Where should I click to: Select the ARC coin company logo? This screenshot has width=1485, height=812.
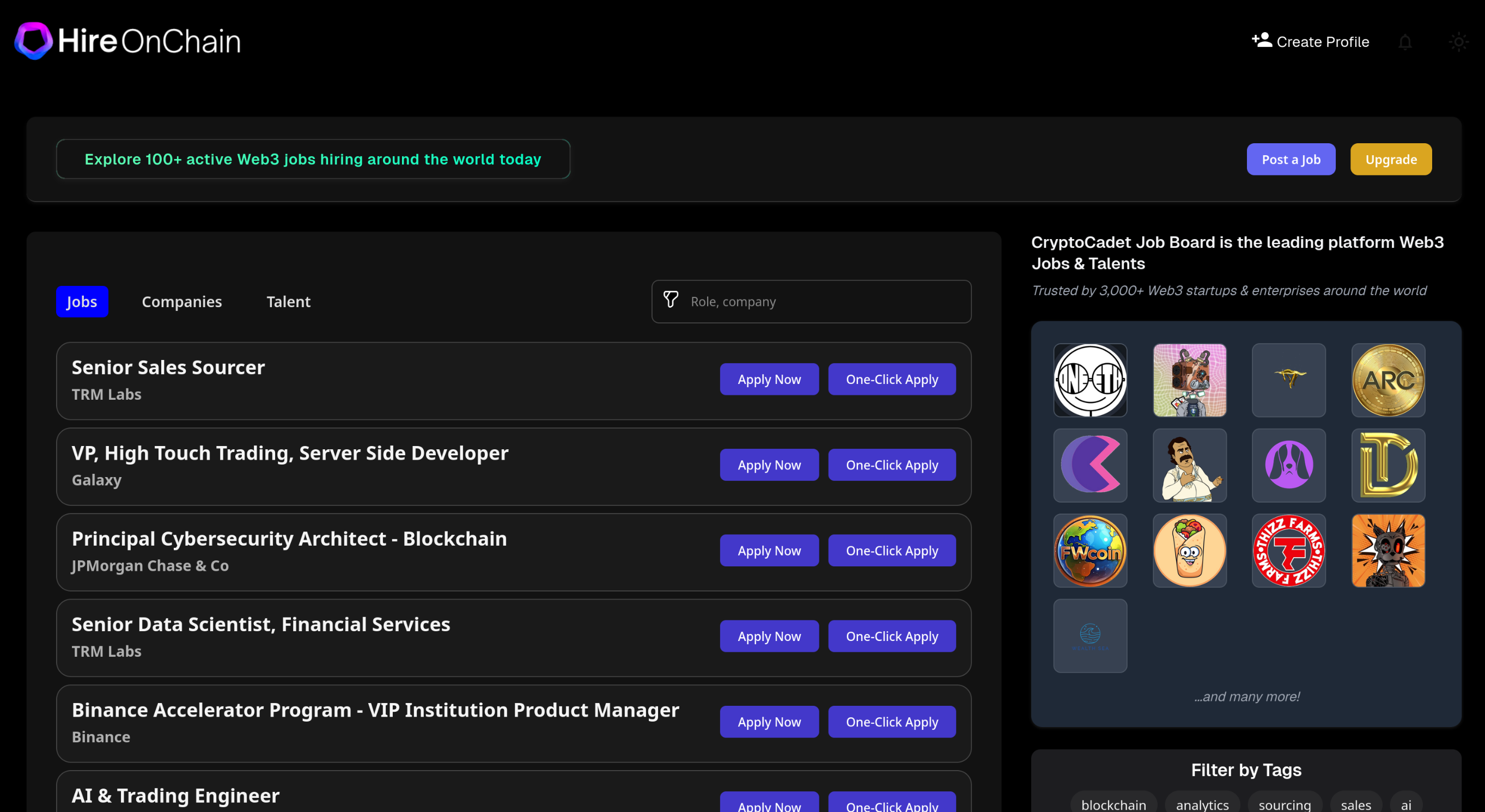[x=1387, y=380]
